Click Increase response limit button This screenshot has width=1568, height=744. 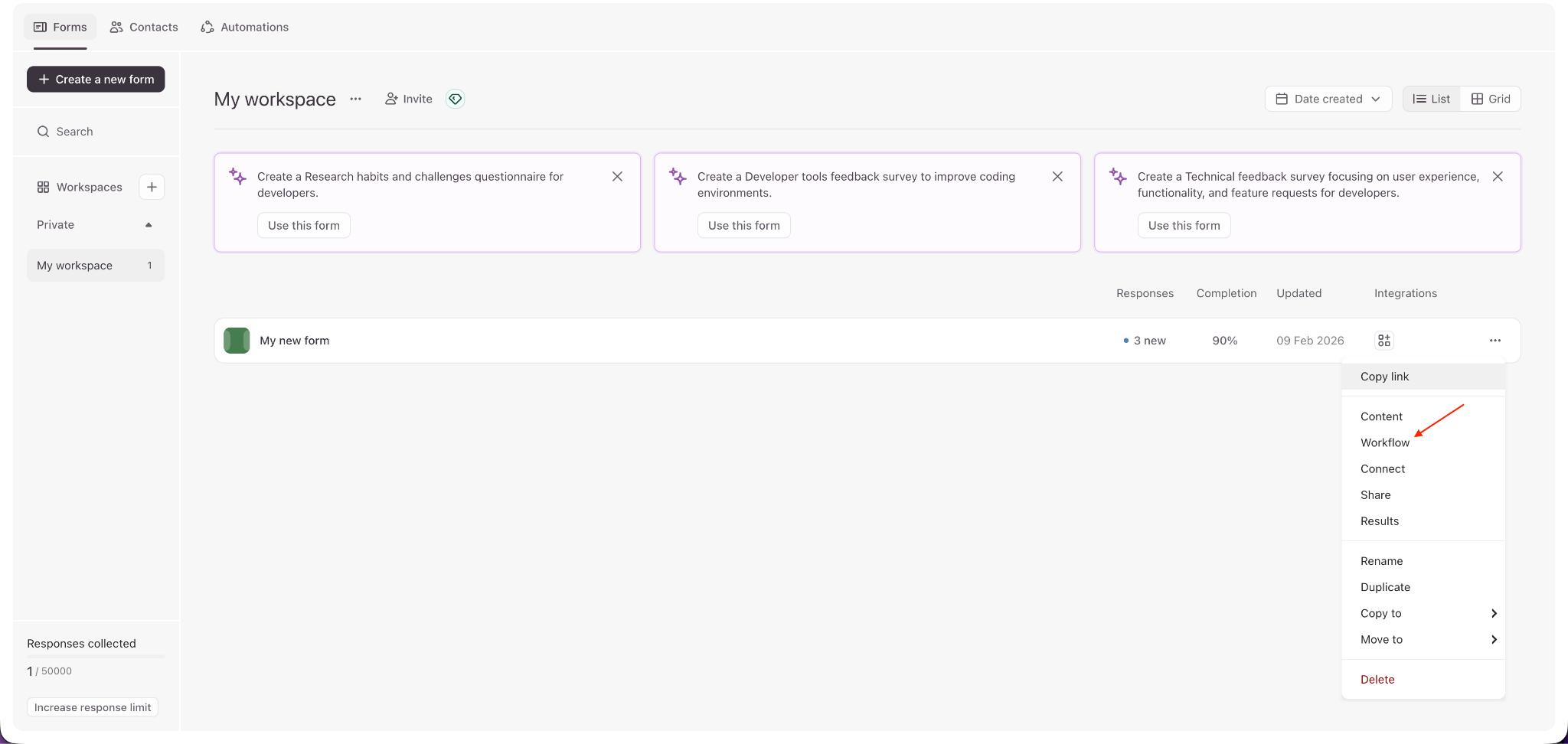(93, 707)
